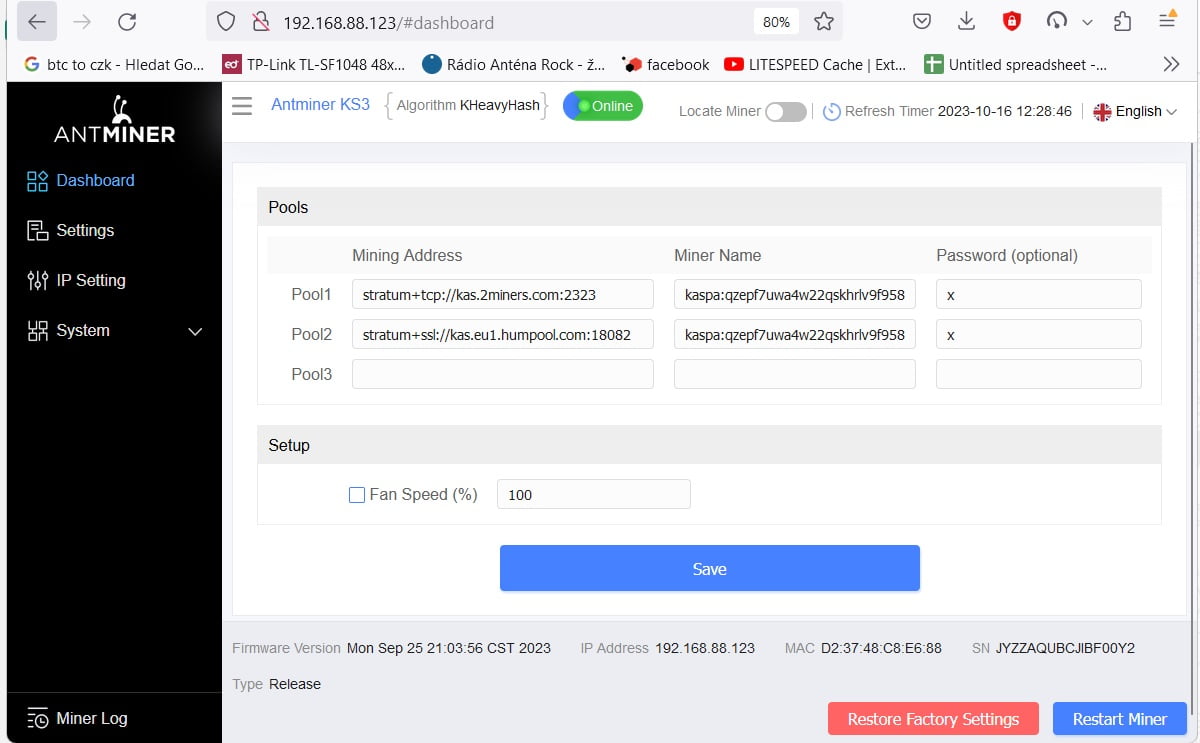Enable the Fan Speed checkbox
The height and width of the screenshot is (743, 1200).
point(357,494)
